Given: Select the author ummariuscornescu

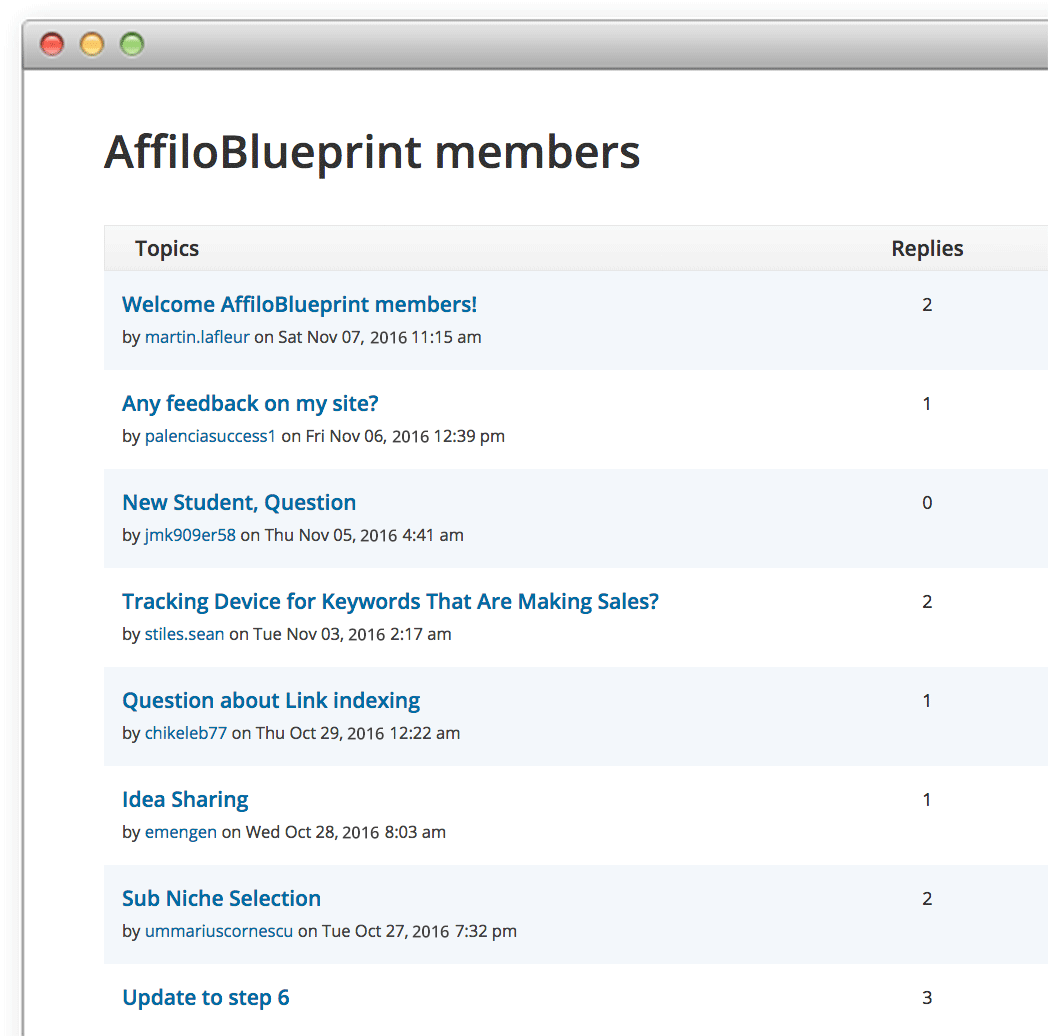Looking at the screenshot, I should point(219,931).
